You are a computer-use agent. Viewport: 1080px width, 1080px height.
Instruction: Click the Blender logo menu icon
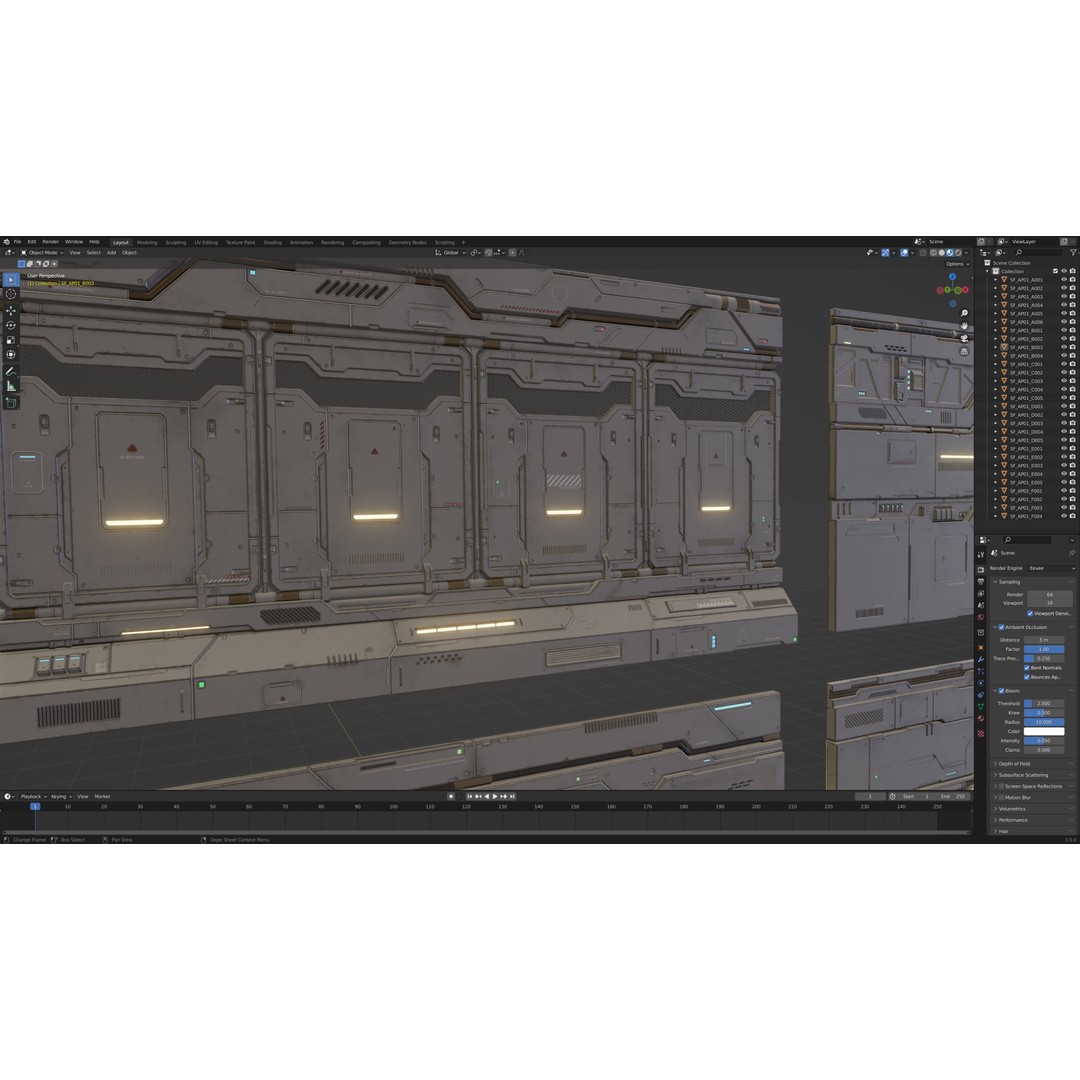point(6,242)
